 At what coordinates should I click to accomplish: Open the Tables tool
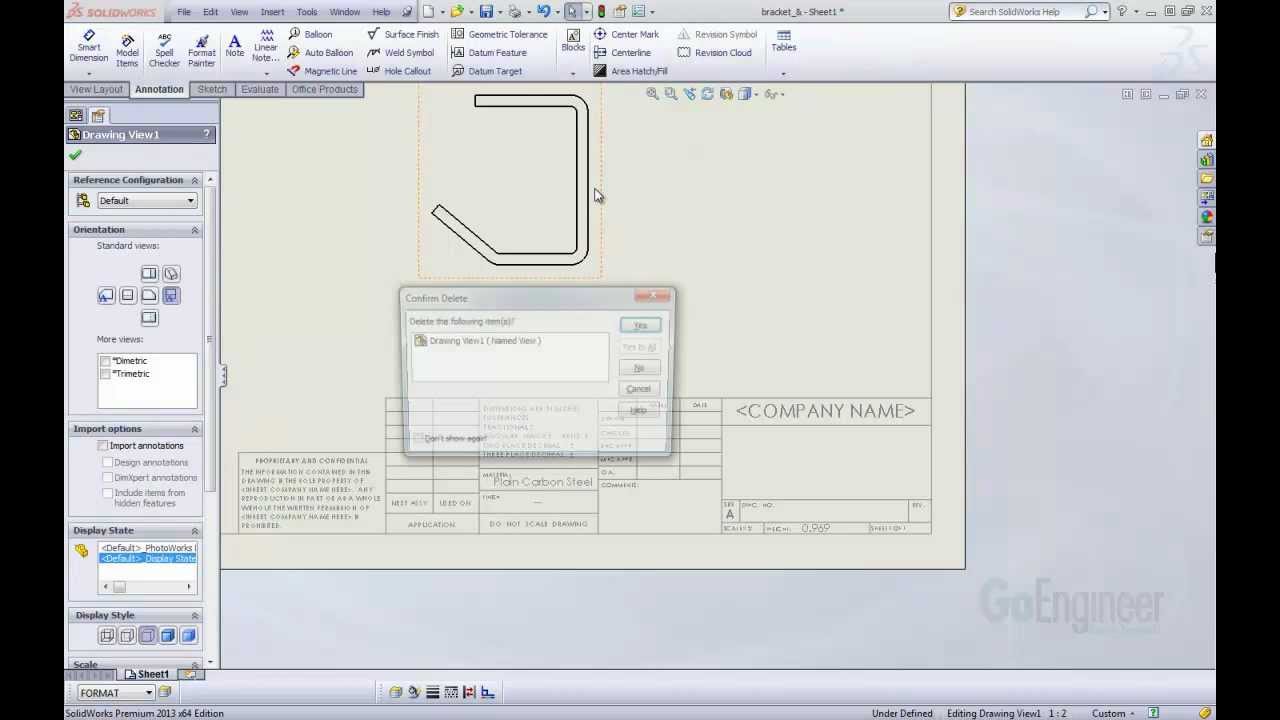(783, 40)
